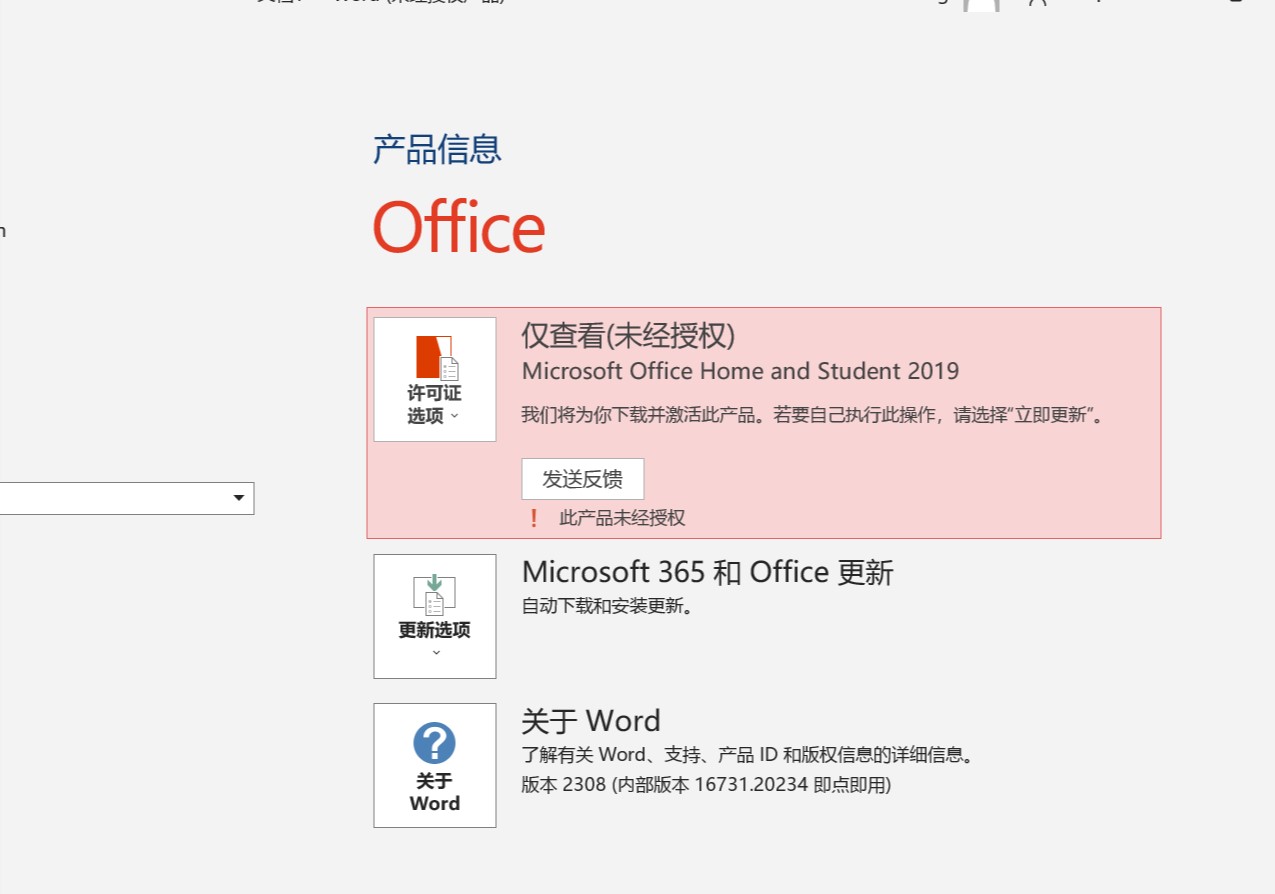Screen dimensions: 1275x894
Task: Expand the dropdown arrow in the left combo box
Action: pyautogui.click(x=239, y=498)
